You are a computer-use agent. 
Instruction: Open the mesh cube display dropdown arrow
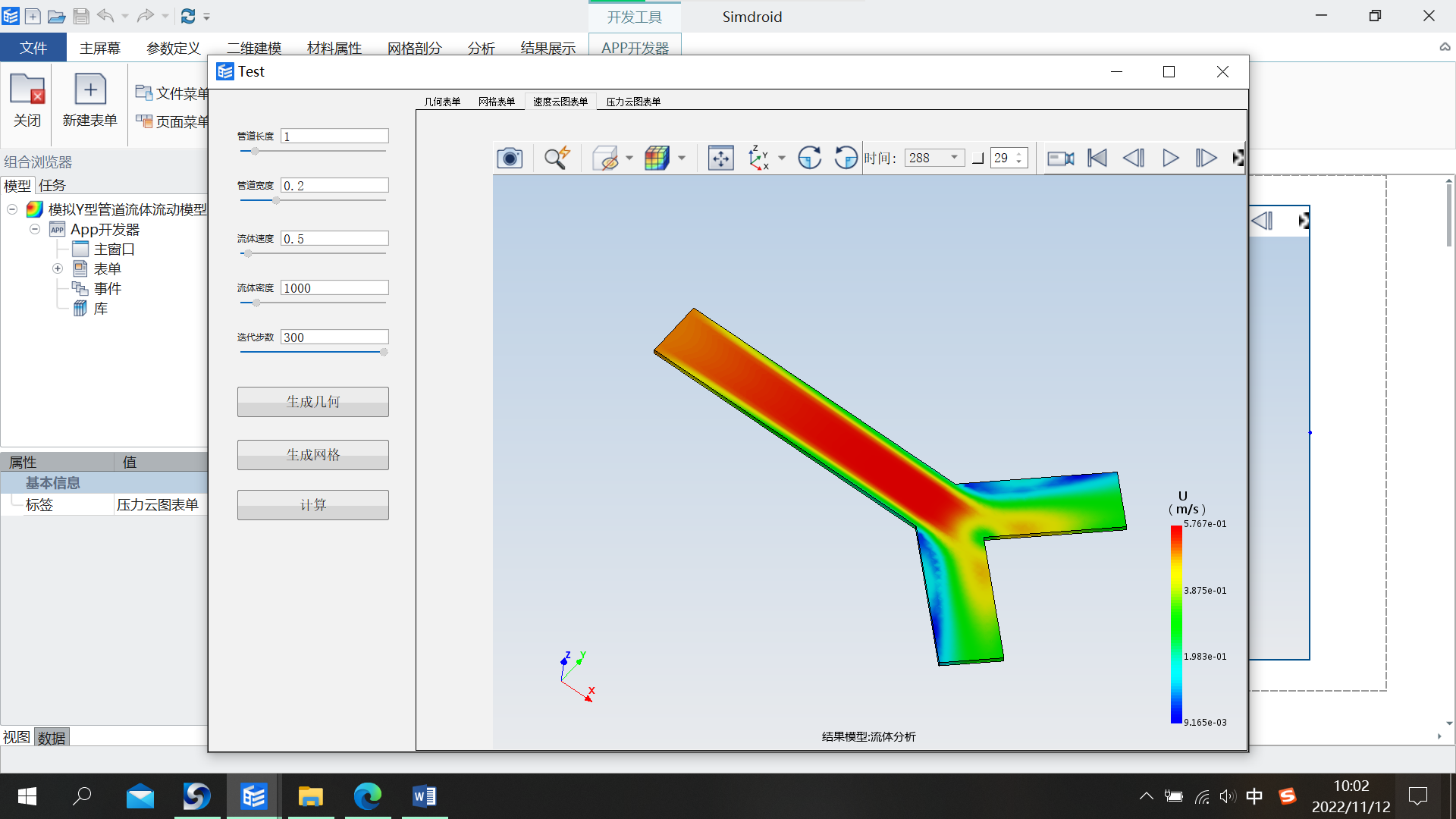pyautogui.click(x=682, y=158)
